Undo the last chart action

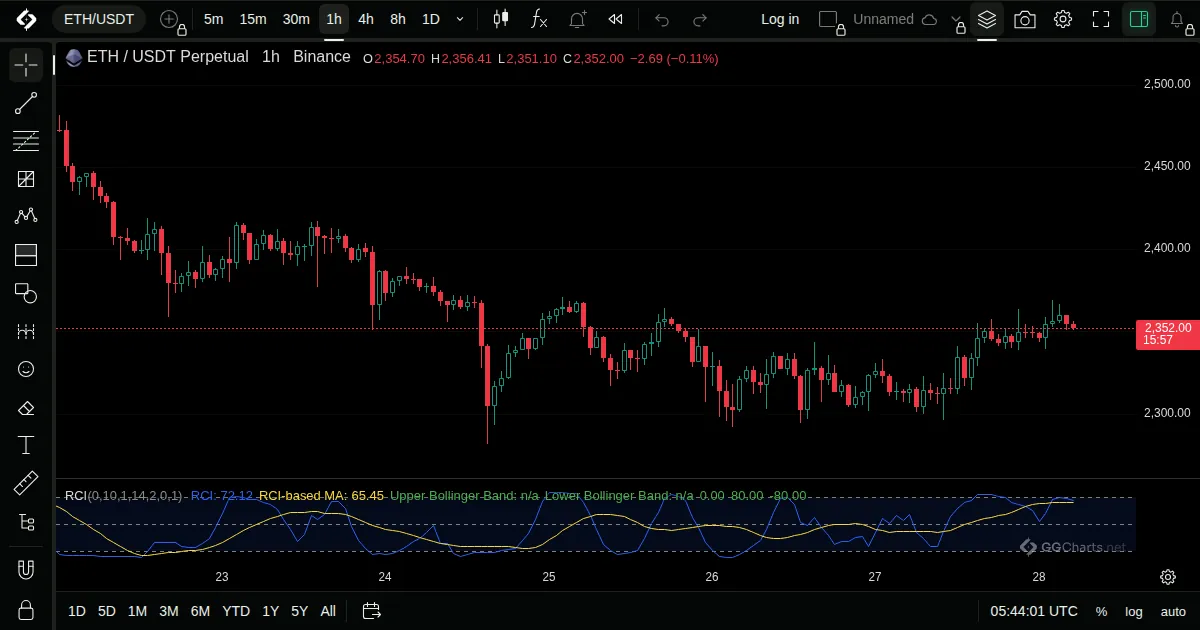(662, 19)
